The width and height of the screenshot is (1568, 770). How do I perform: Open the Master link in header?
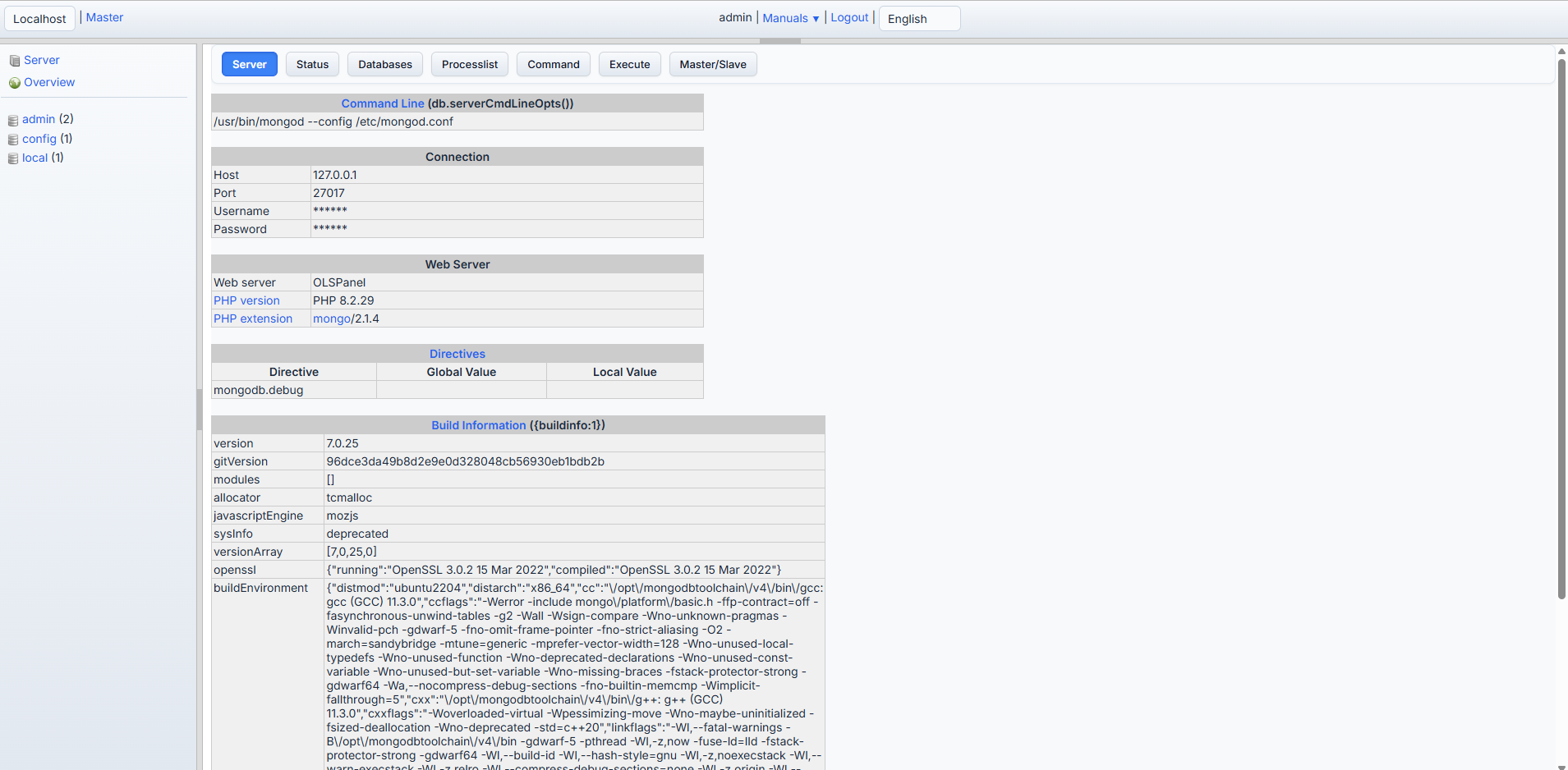point(104,17)
